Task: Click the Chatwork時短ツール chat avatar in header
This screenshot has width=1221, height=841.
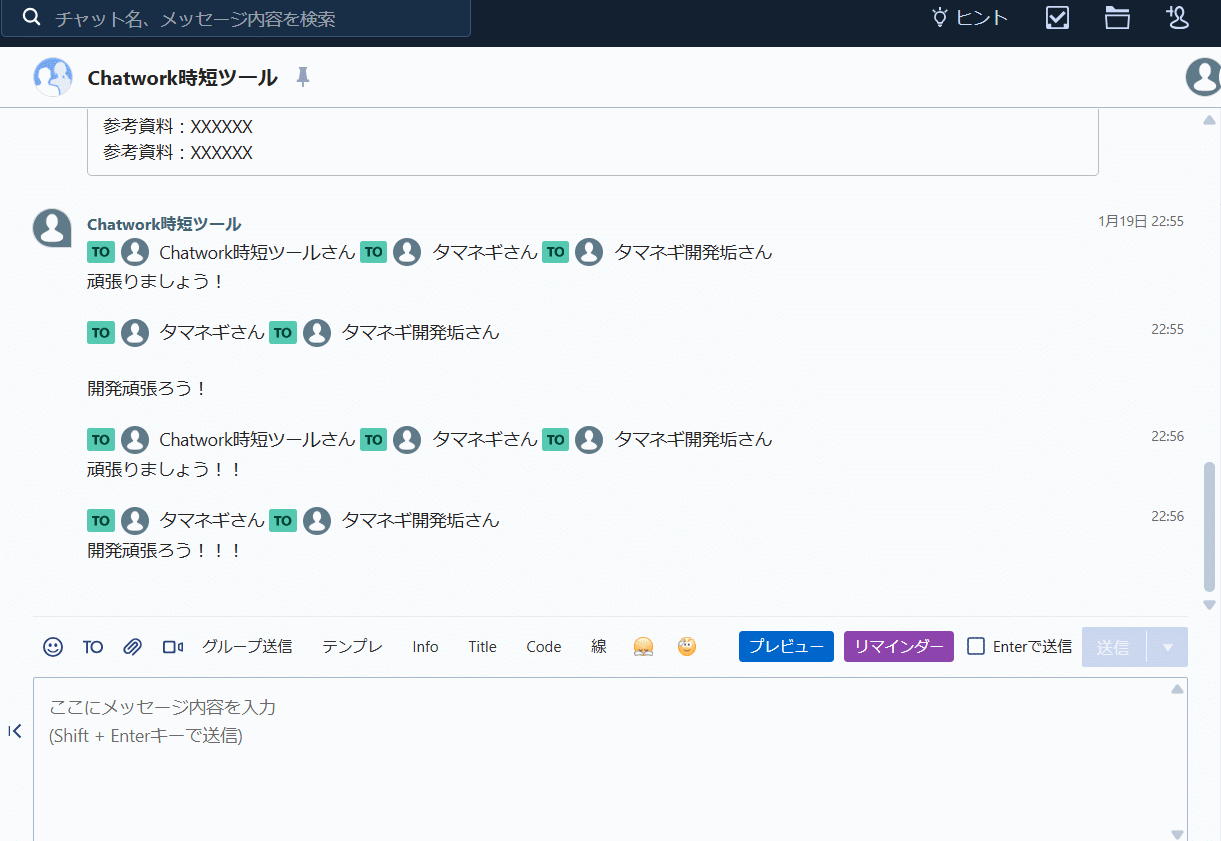Action: coord(53,77)
